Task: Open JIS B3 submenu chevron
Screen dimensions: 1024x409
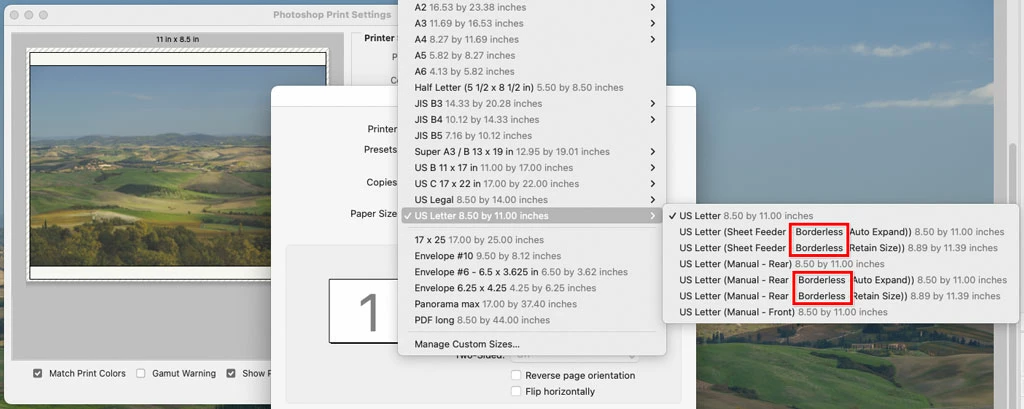Action: pos(653,103)
